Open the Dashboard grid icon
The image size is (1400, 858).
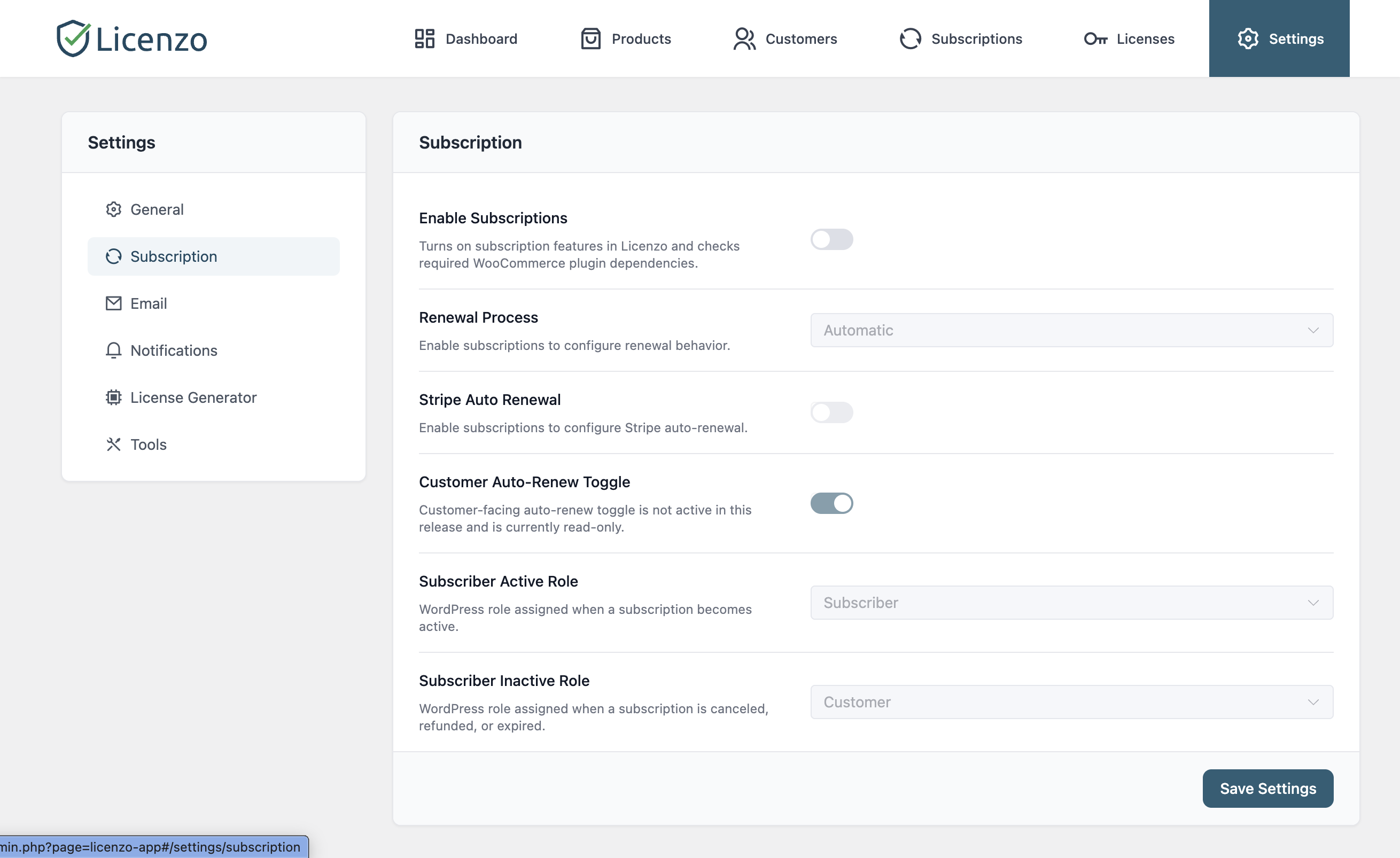[424, 38]
